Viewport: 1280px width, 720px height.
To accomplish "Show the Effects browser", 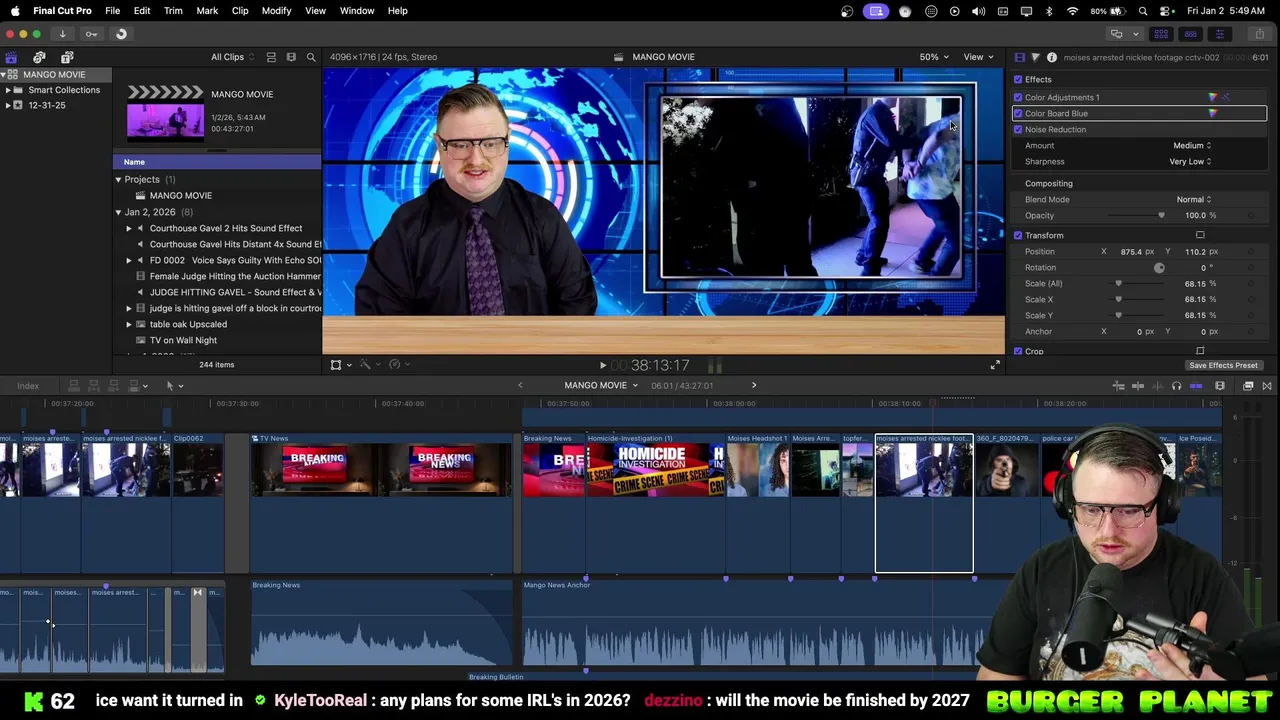I will (1248, 386).
